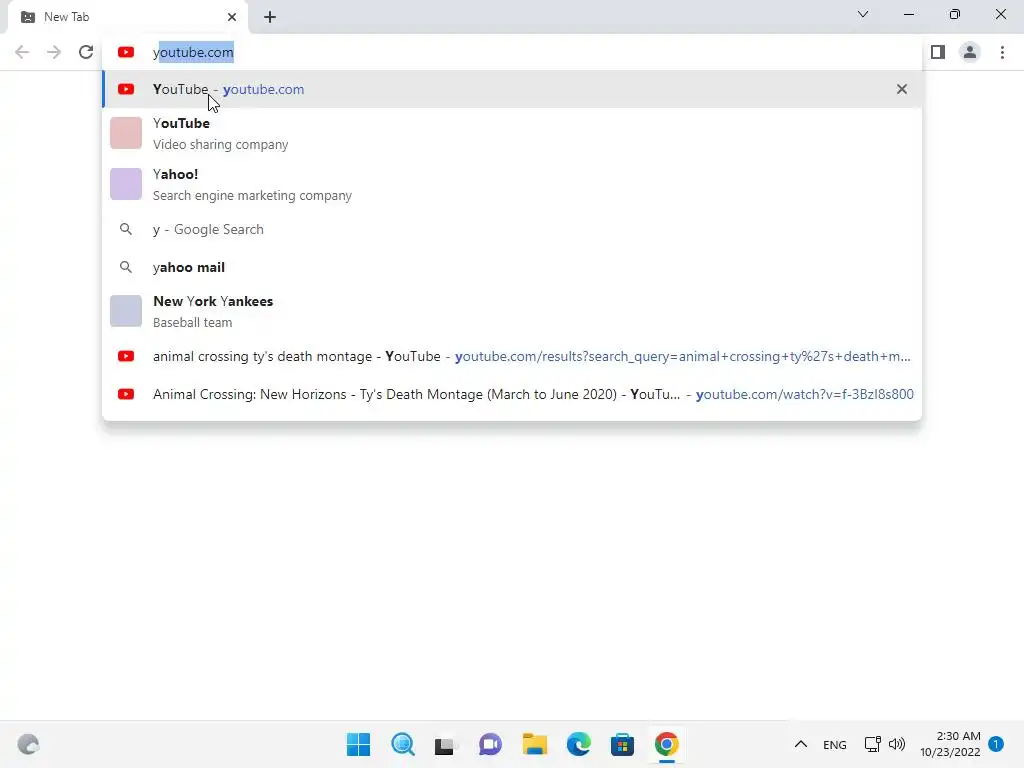
Task: Open Animal Crossing: New Horizons video suggestion
Action: click(512, 394)
